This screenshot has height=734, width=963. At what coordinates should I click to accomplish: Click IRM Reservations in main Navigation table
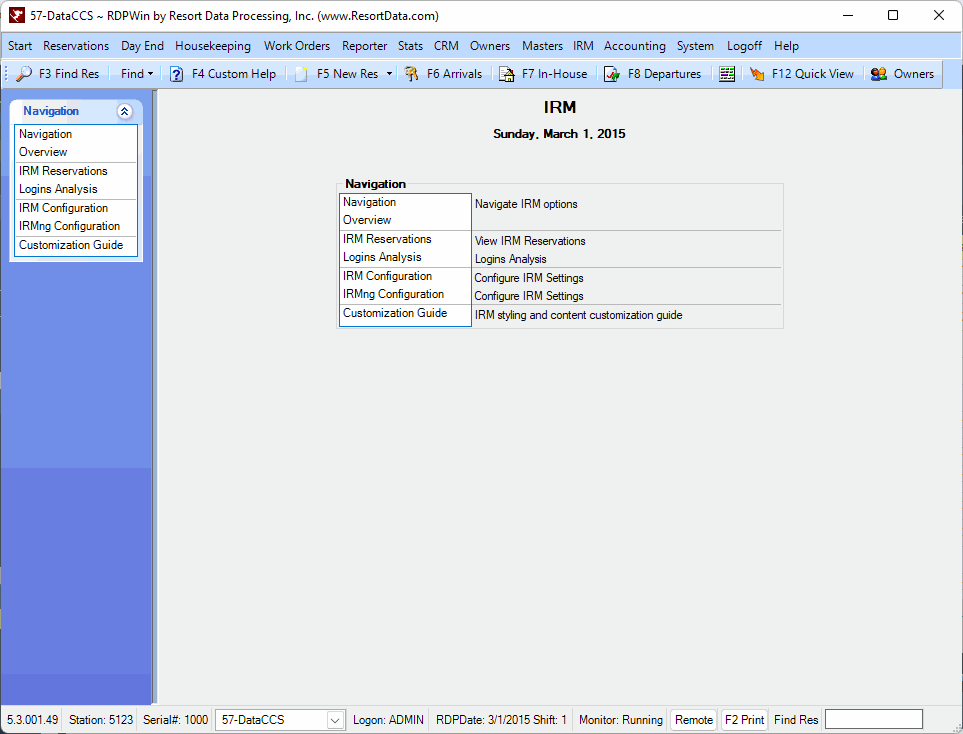(x=388, y=239)
